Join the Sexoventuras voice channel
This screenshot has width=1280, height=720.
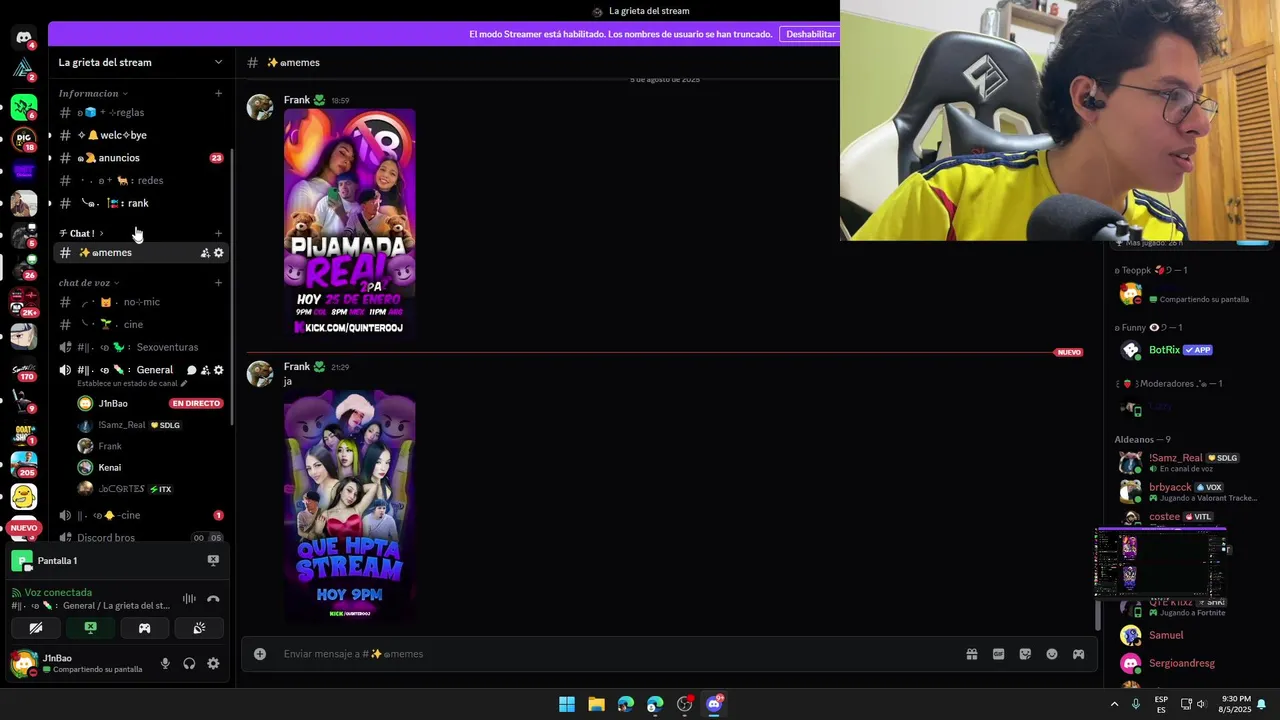tap(140, 347)
